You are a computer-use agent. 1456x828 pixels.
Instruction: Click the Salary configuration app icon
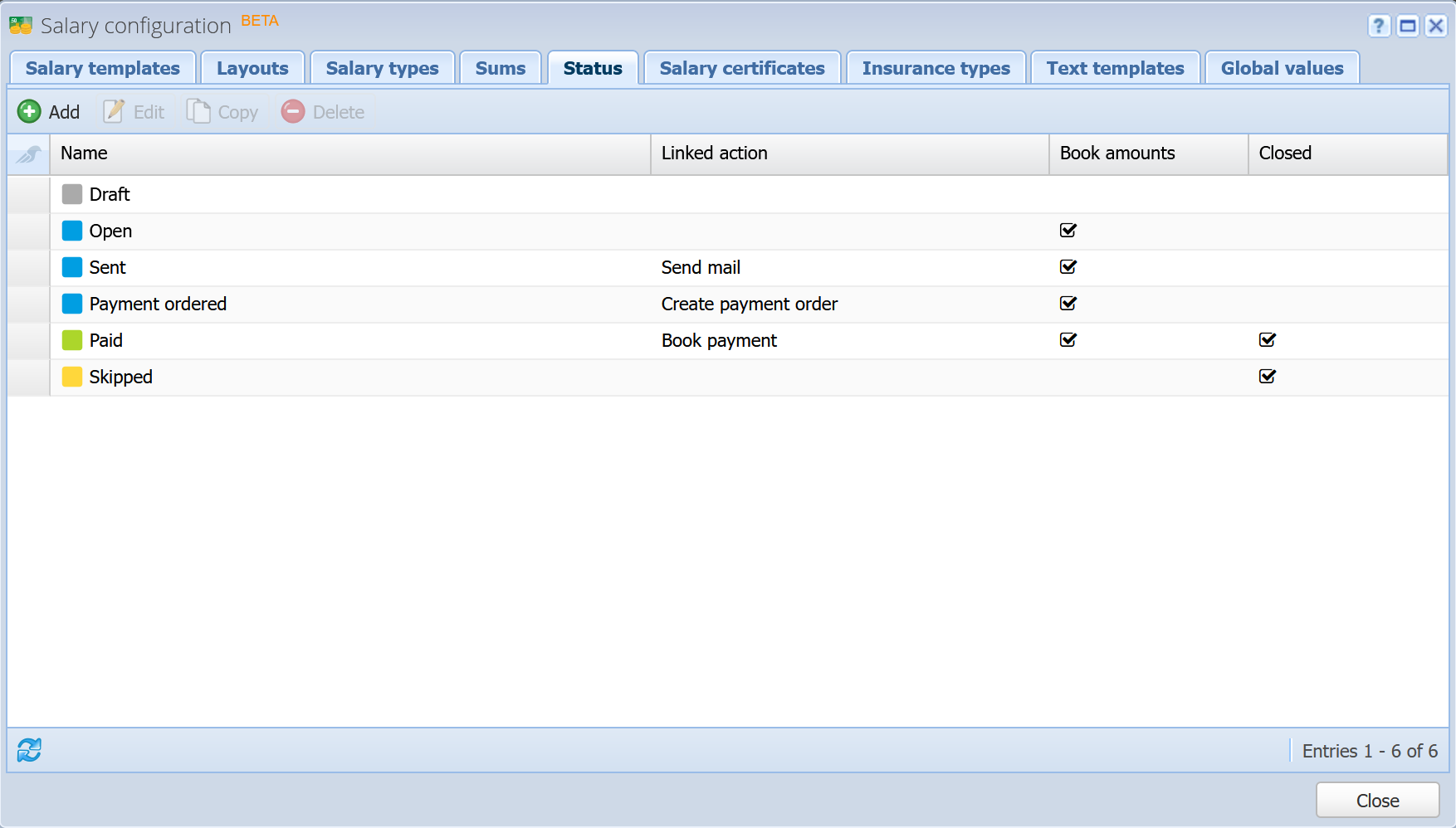21,26
